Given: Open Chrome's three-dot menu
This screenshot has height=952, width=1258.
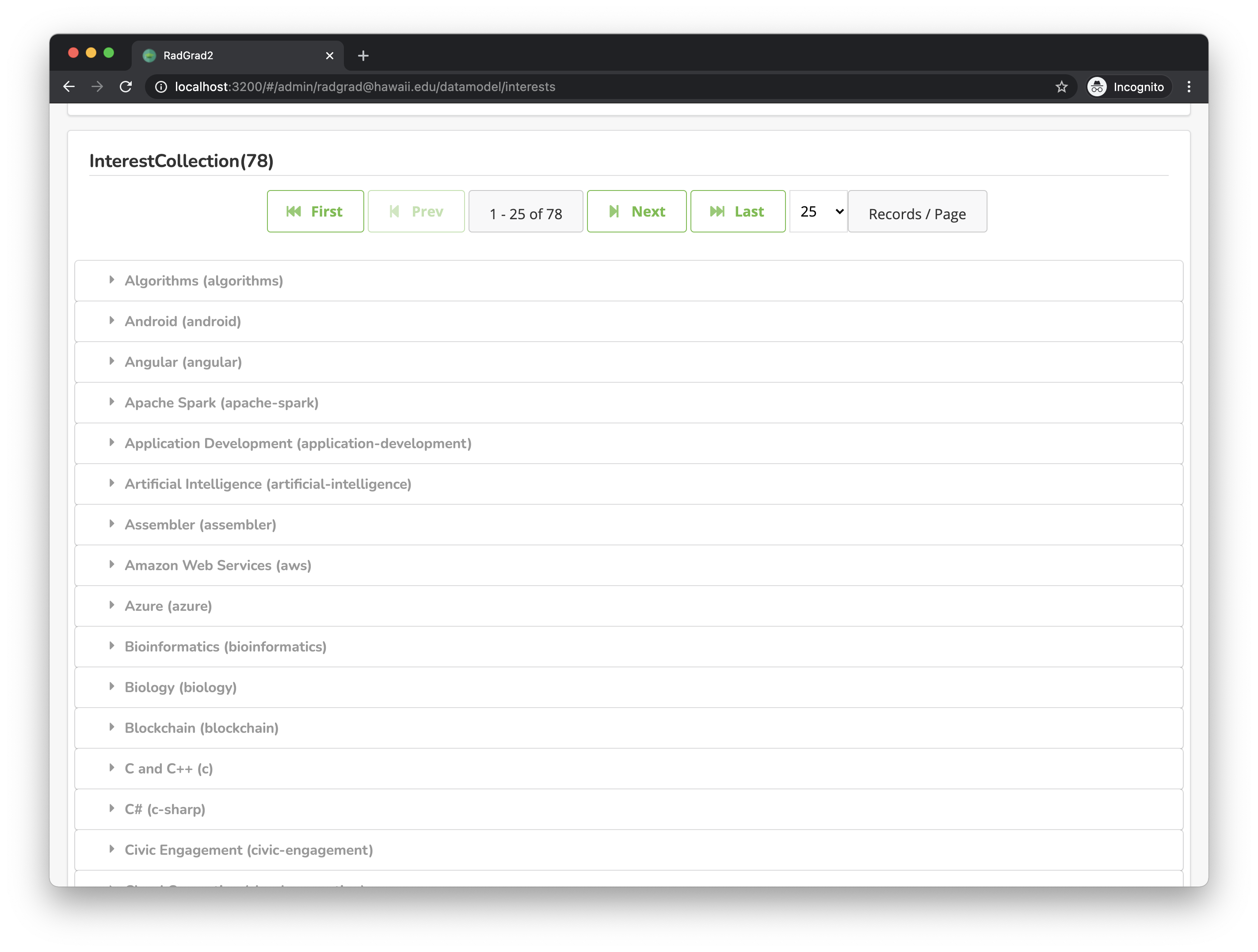Looking at the screenshot, I should [1189, 87].
